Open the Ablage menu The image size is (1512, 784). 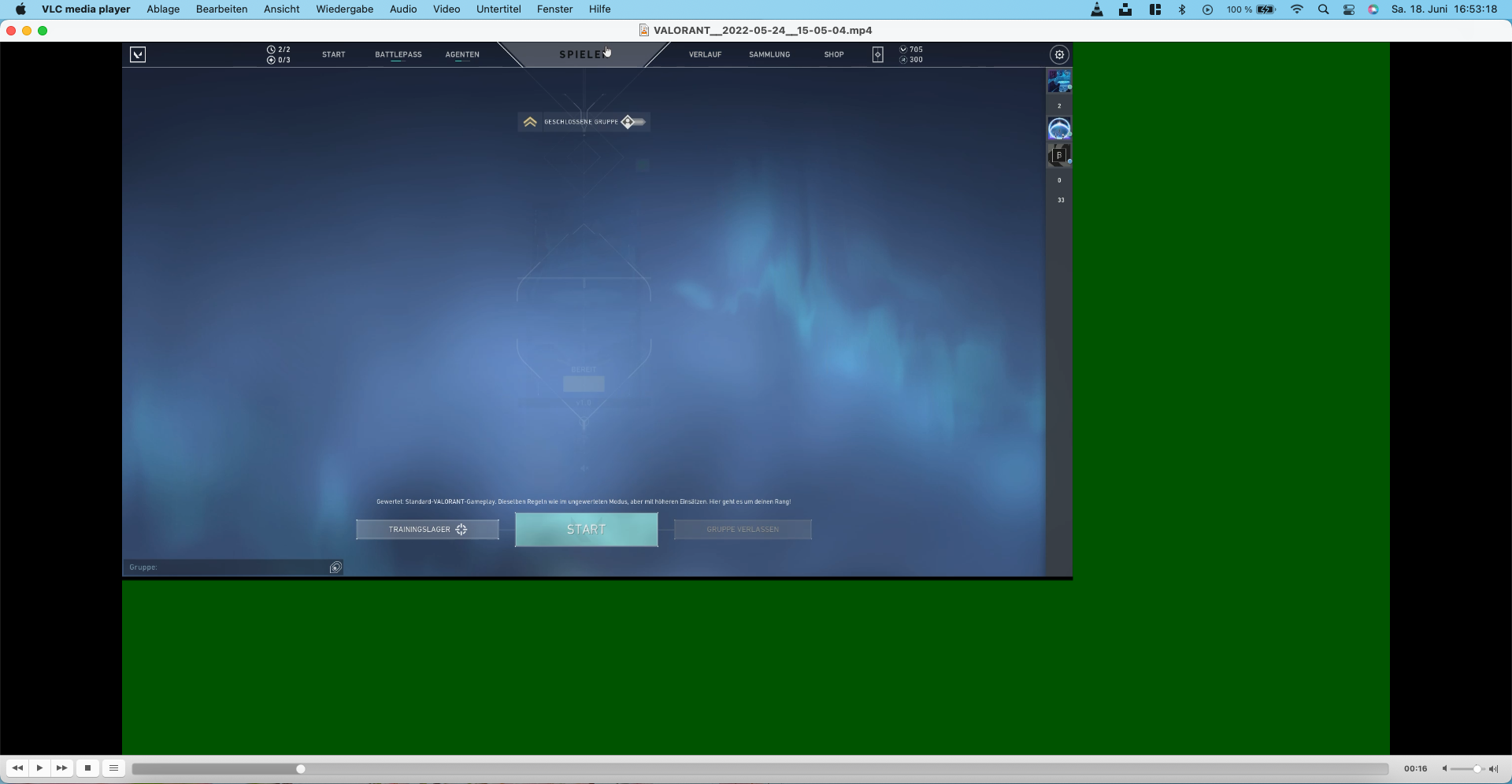(x=163, y=9)
